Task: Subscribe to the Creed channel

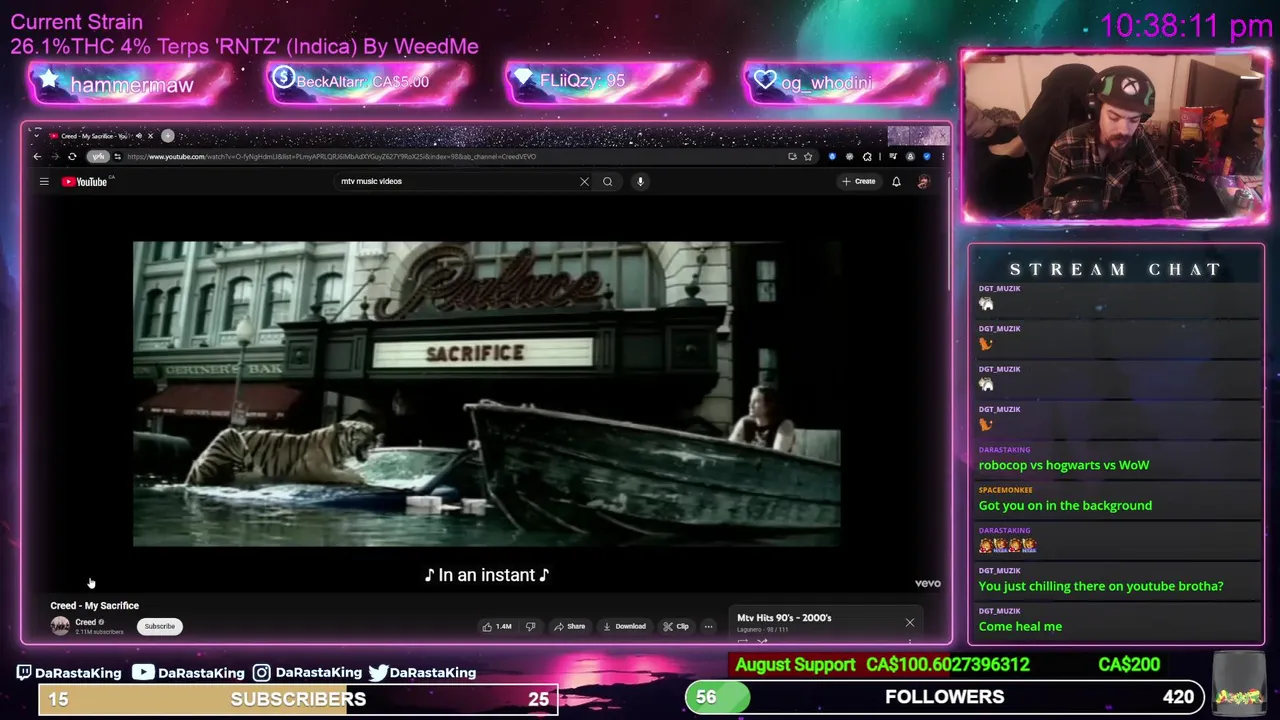Action: tap(159, 626)
